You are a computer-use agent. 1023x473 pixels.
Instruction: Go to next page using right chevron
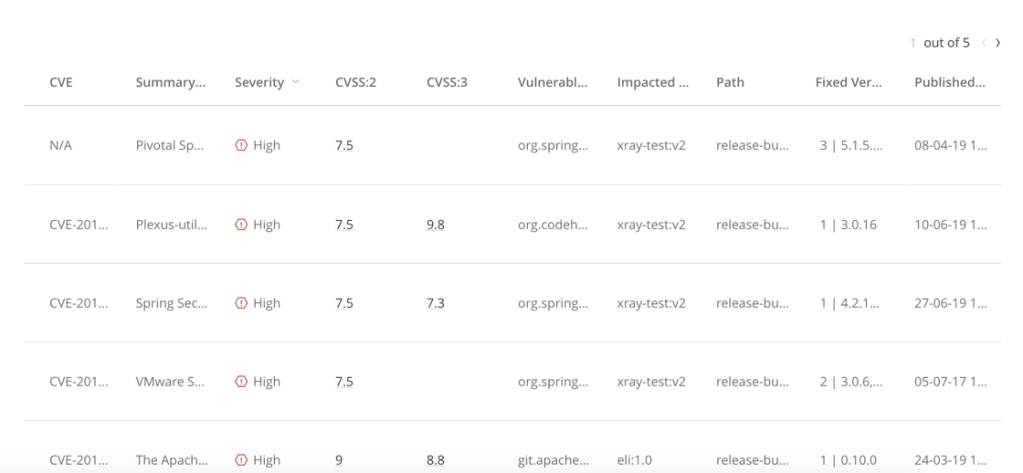point(997,43)
